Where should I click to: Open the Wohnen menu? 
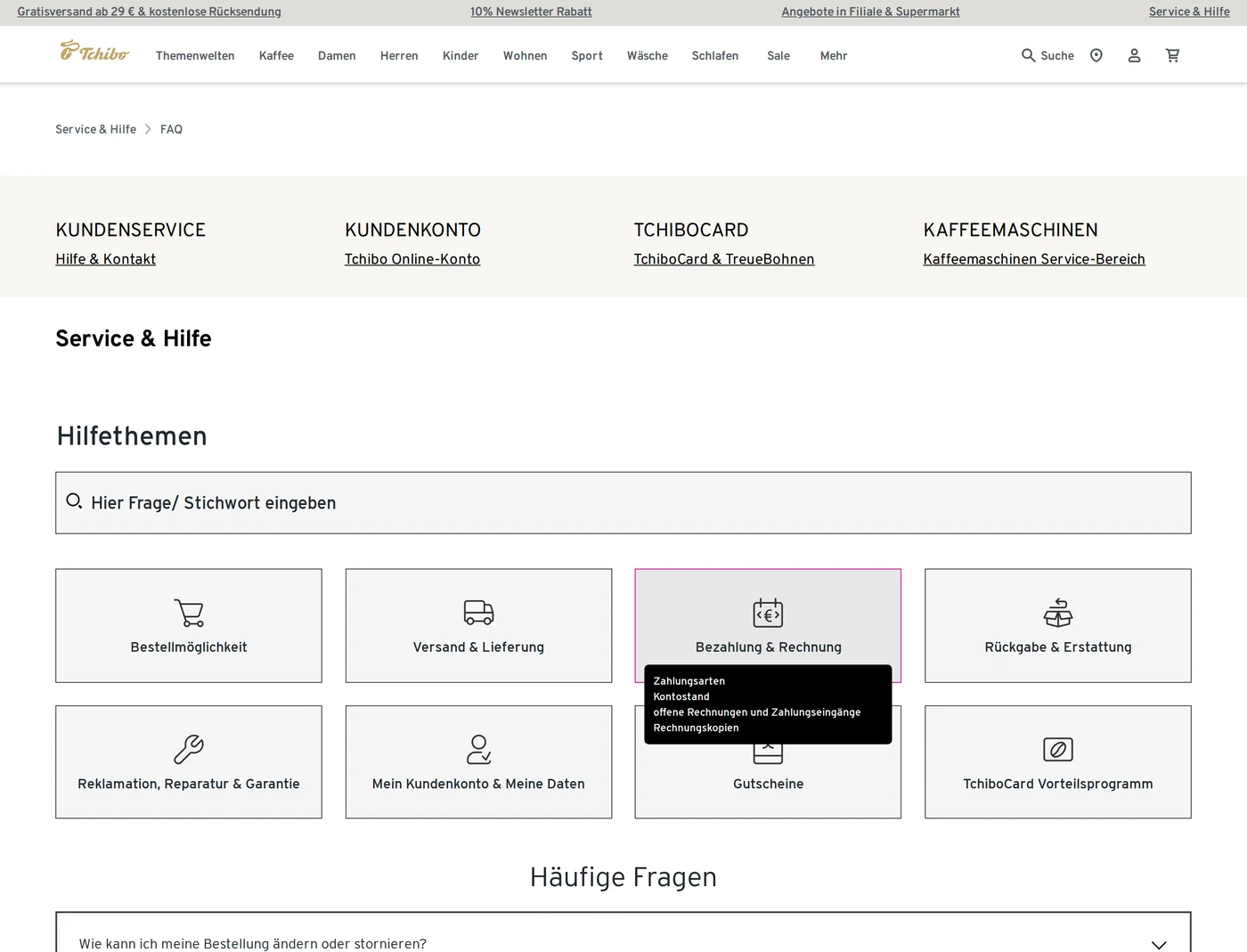click(x=526, y=55)
